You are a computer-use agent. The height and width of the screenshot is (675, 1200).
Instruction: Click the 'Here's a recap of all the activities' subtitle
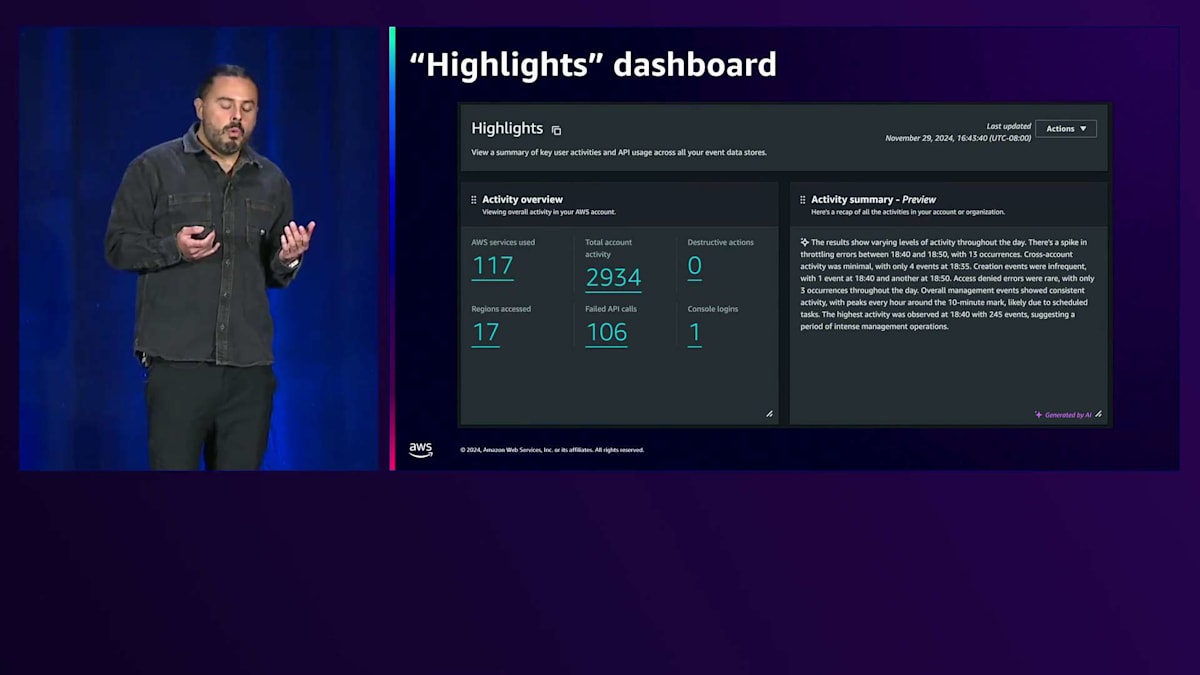point(908,212)
